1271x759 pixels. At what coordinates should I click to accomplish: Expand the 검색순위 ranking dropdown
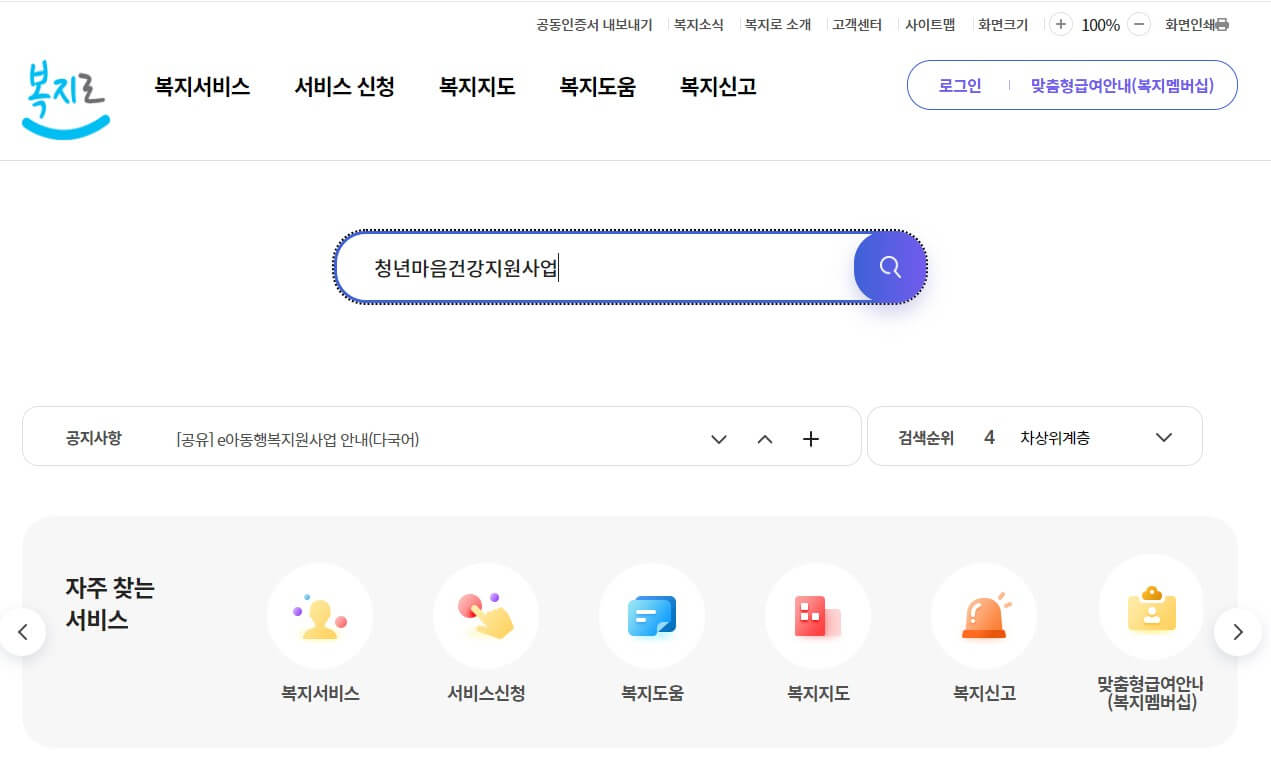point(1163,437)
